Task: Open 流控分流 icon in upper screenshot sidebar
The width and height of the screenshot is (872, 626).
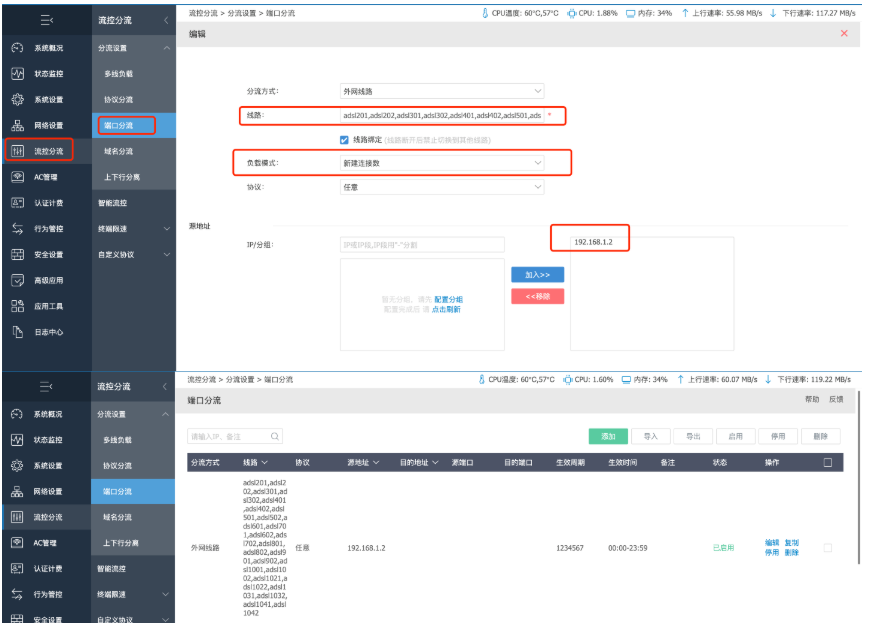Action: (x=18, y=151)
